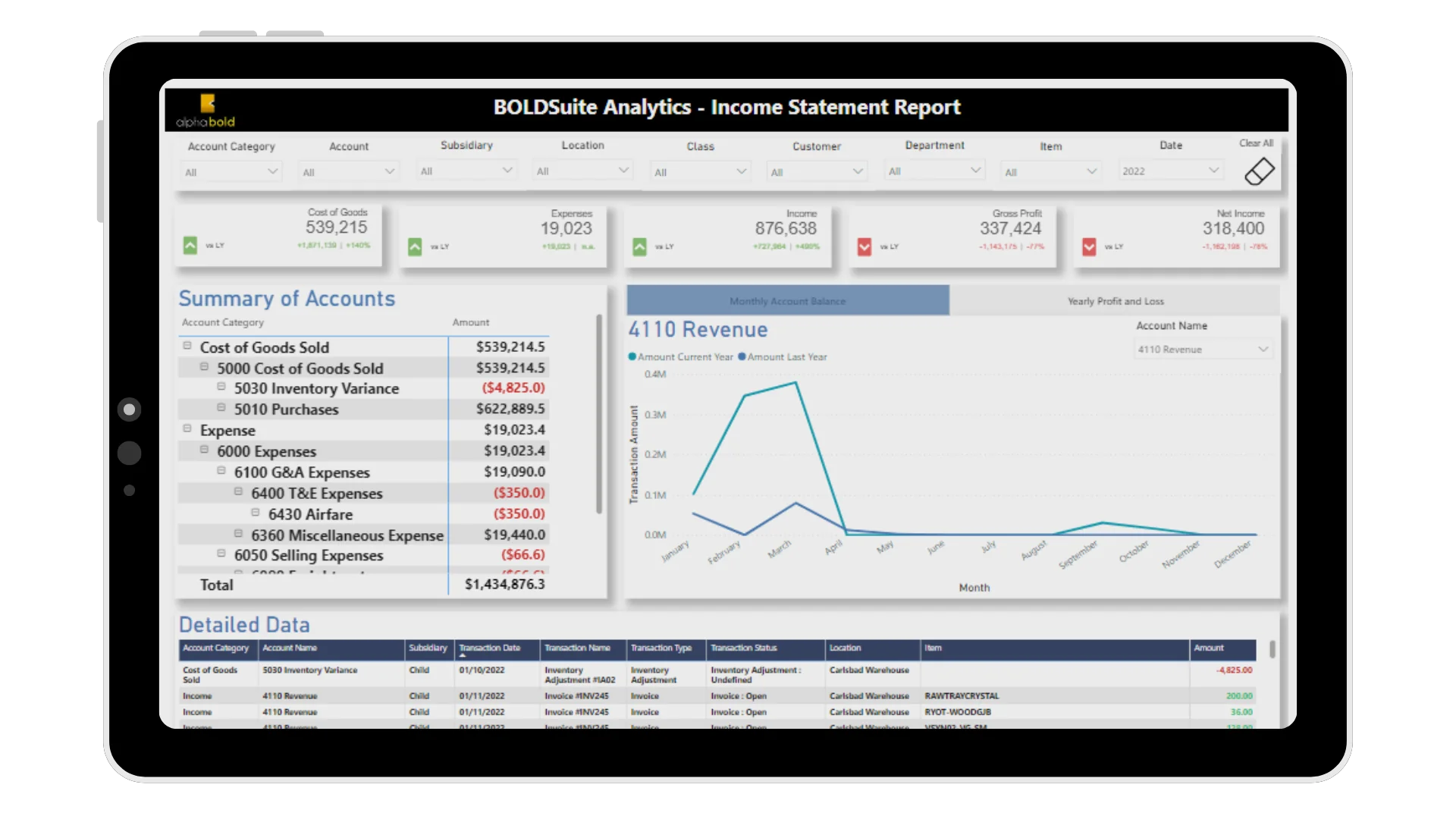
Task: Click the green up arrow on Expenses card
Action: (x=415, y=247)
